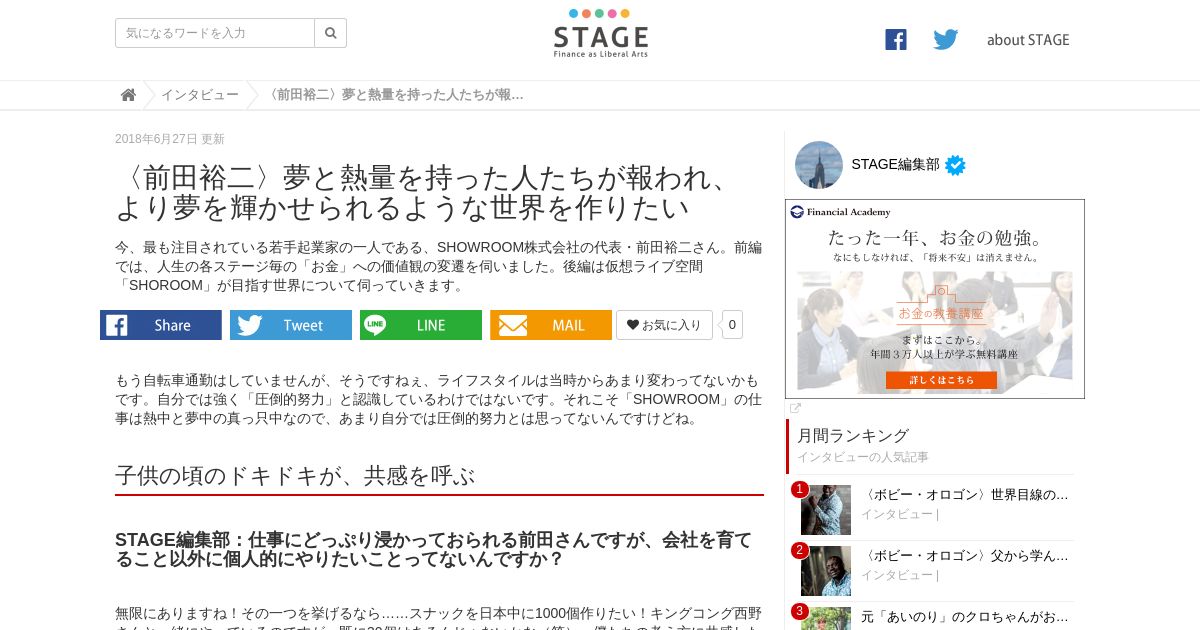This screenshot has height=630, width=1200.
Task: Click the STAGE編集部 author name
Action: pyautogui.click(x=895, y=165)
